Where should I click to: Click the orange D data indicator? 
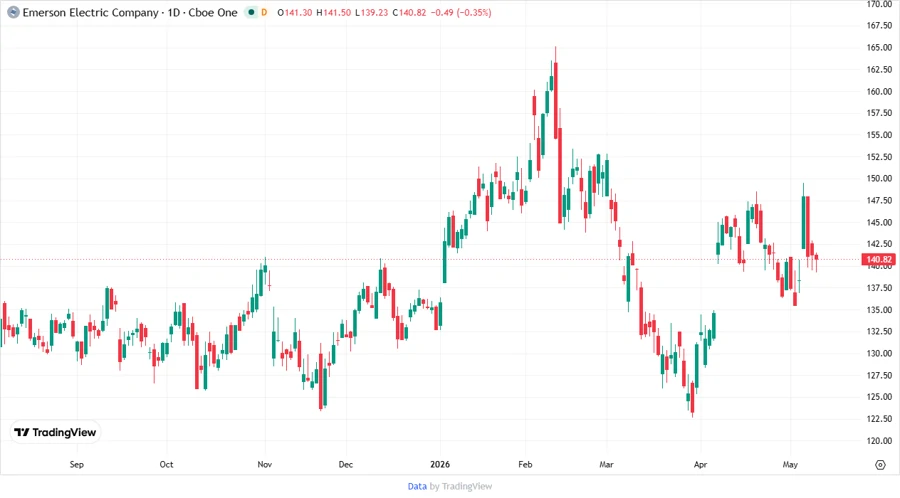264,13
